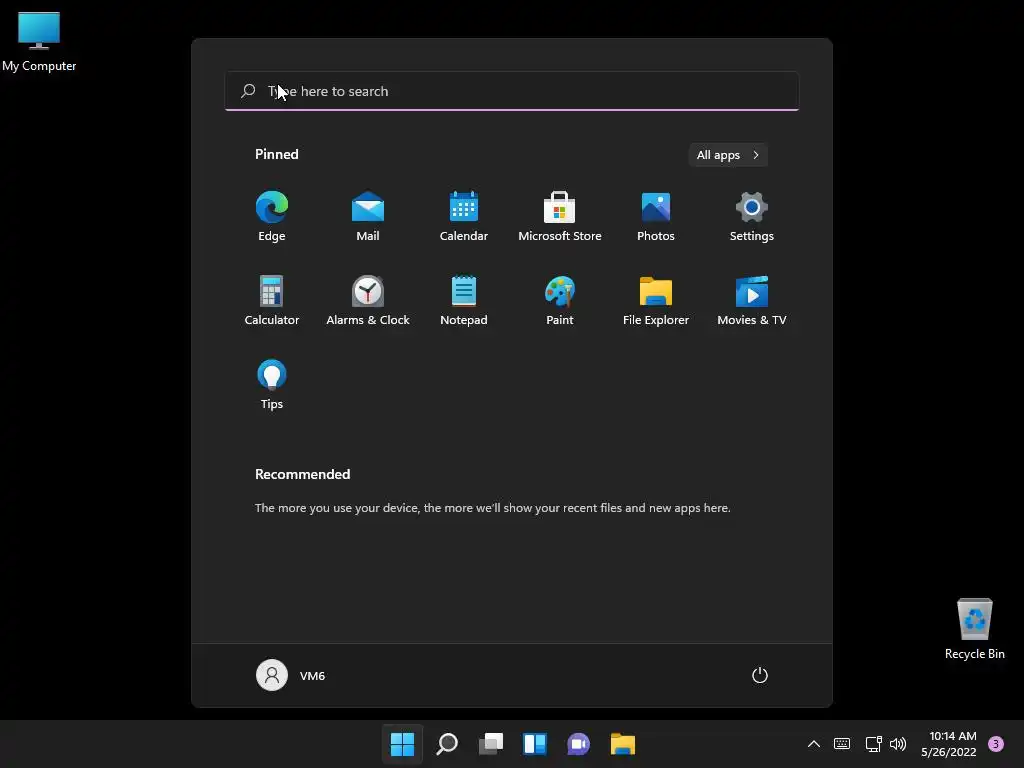Open the notification badge showing 3
Image resolution: width=1024 pixels, height=768 pixels.
point(996,744)
